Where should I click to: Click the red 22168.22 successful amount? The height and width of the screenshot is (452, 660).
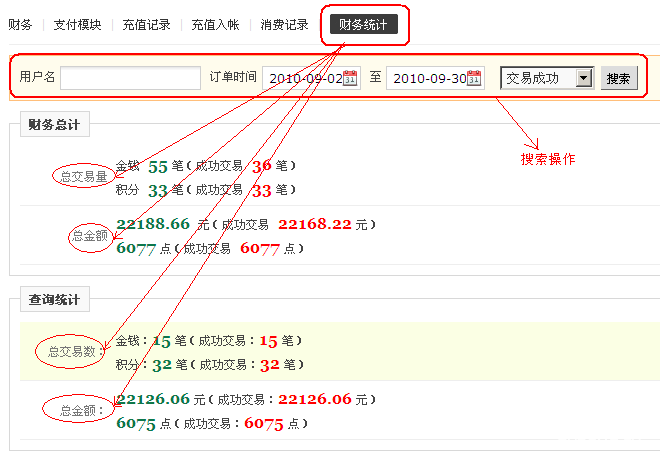click(x=314, y=224)
